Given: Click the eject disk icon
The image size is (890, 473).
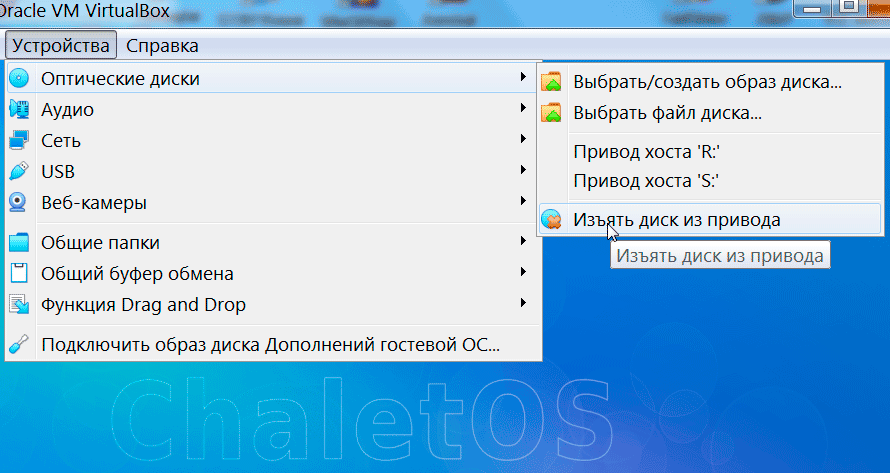Looking at the screenshot, I should [551, 219].
